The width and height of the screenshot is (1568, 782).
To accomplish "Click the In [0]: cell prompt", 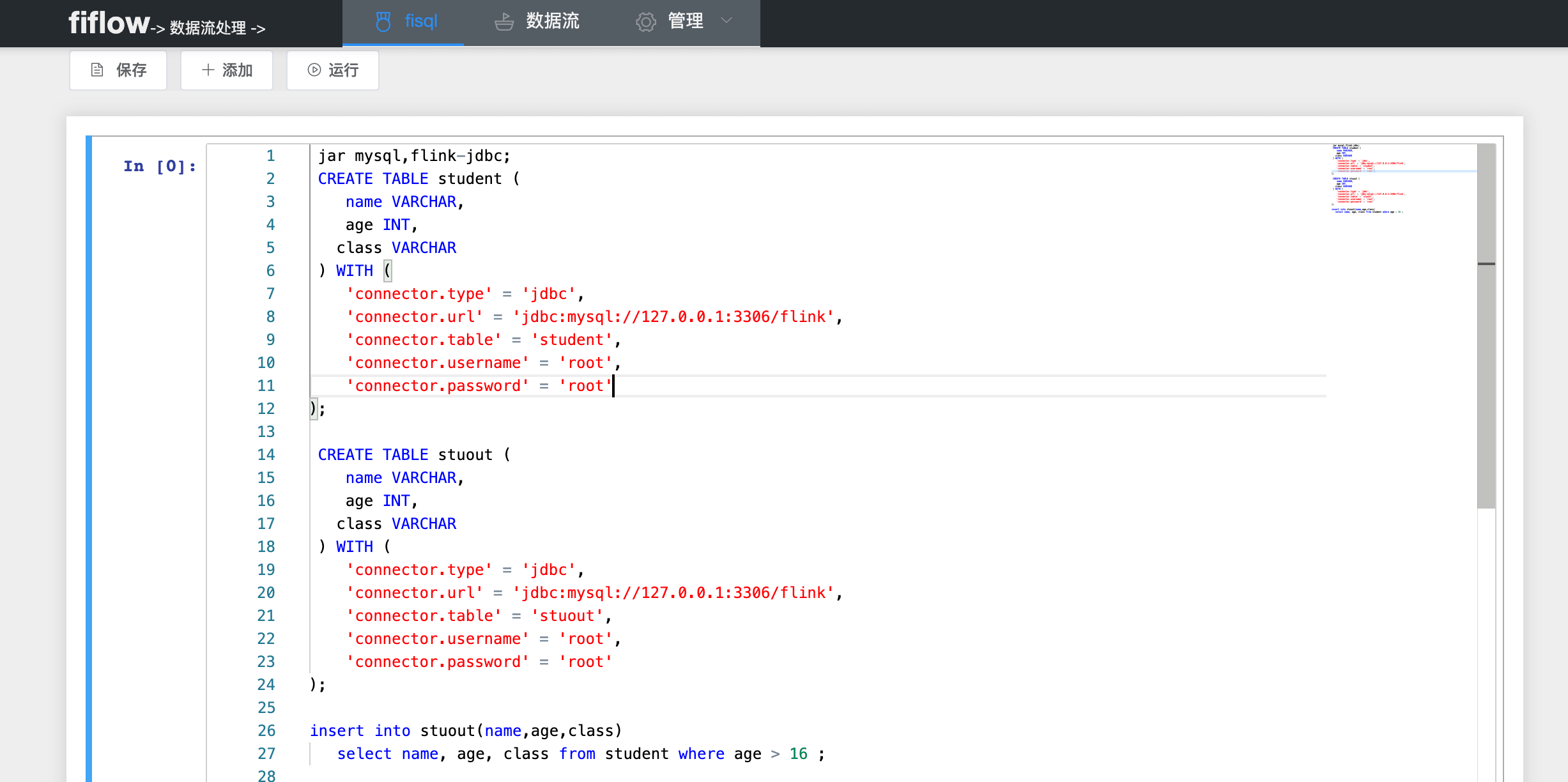I will (x=160, y=167).
